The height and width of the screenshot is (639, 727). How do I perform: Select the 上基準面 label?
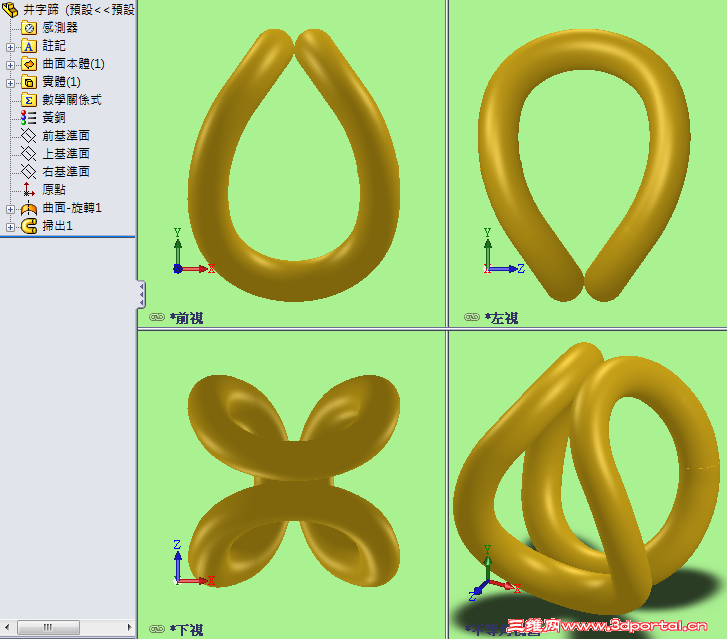pos(65,154)
